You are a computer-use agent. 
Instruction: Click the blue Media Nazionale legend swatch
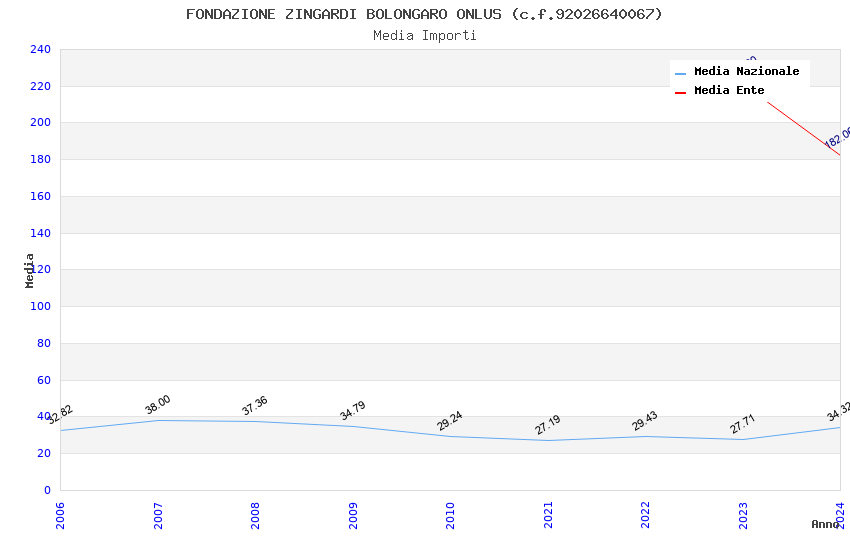(x=680, y=73)
